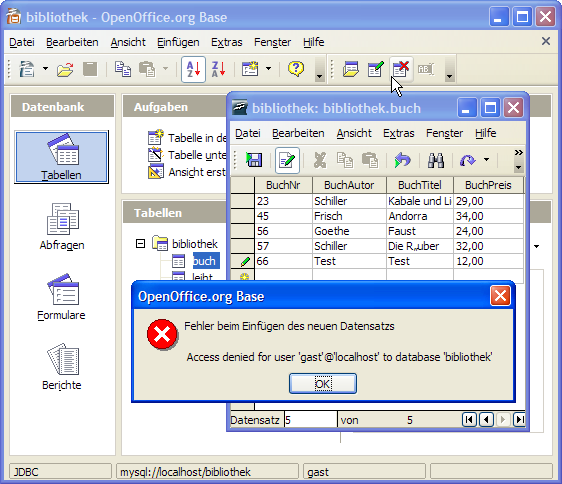Open preview dropdown arrow at right of Tabellen panel

click(537, 246)
